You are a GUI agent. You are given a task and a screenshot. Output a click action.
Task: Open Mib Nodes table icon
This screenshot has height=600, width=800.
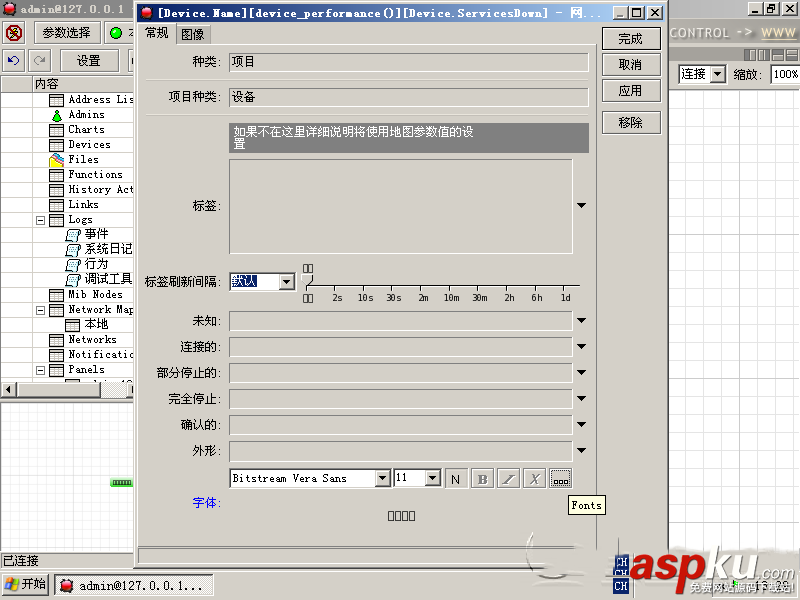tap(56, 295)
